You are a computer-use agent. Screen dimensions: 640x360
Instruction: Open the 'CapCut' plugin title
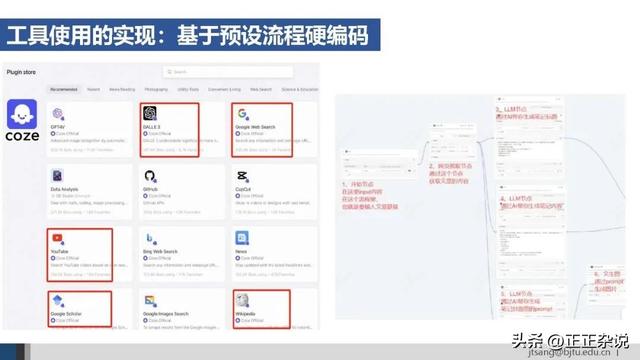point(243,189)
